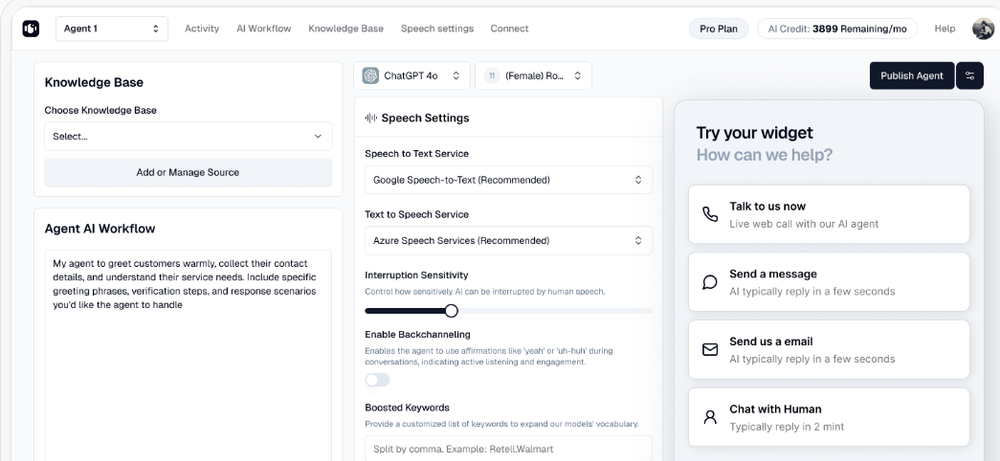Image resolution: width=1000 pixels, height=461 pixels.
Task: Toggle the Enable Backchanneling switch
Action: 377,380
